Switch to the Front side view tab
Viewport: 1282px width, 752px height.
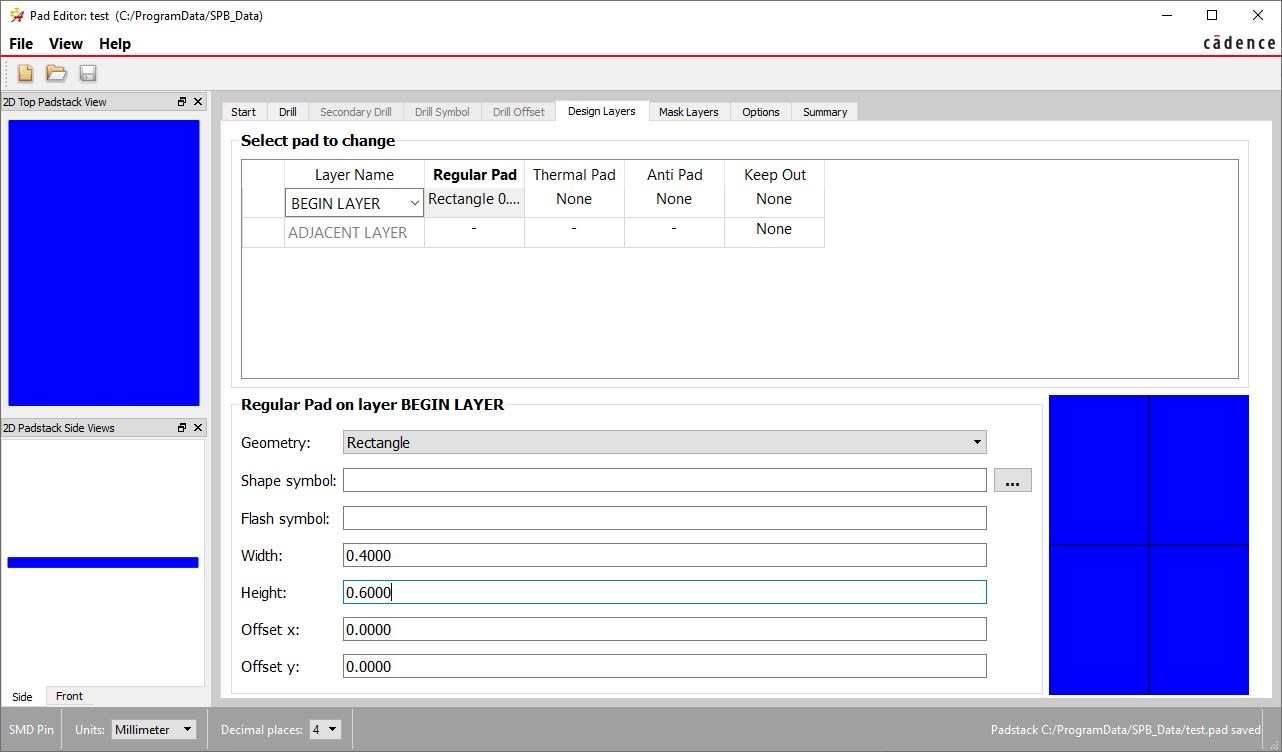[x=69, y=696]
